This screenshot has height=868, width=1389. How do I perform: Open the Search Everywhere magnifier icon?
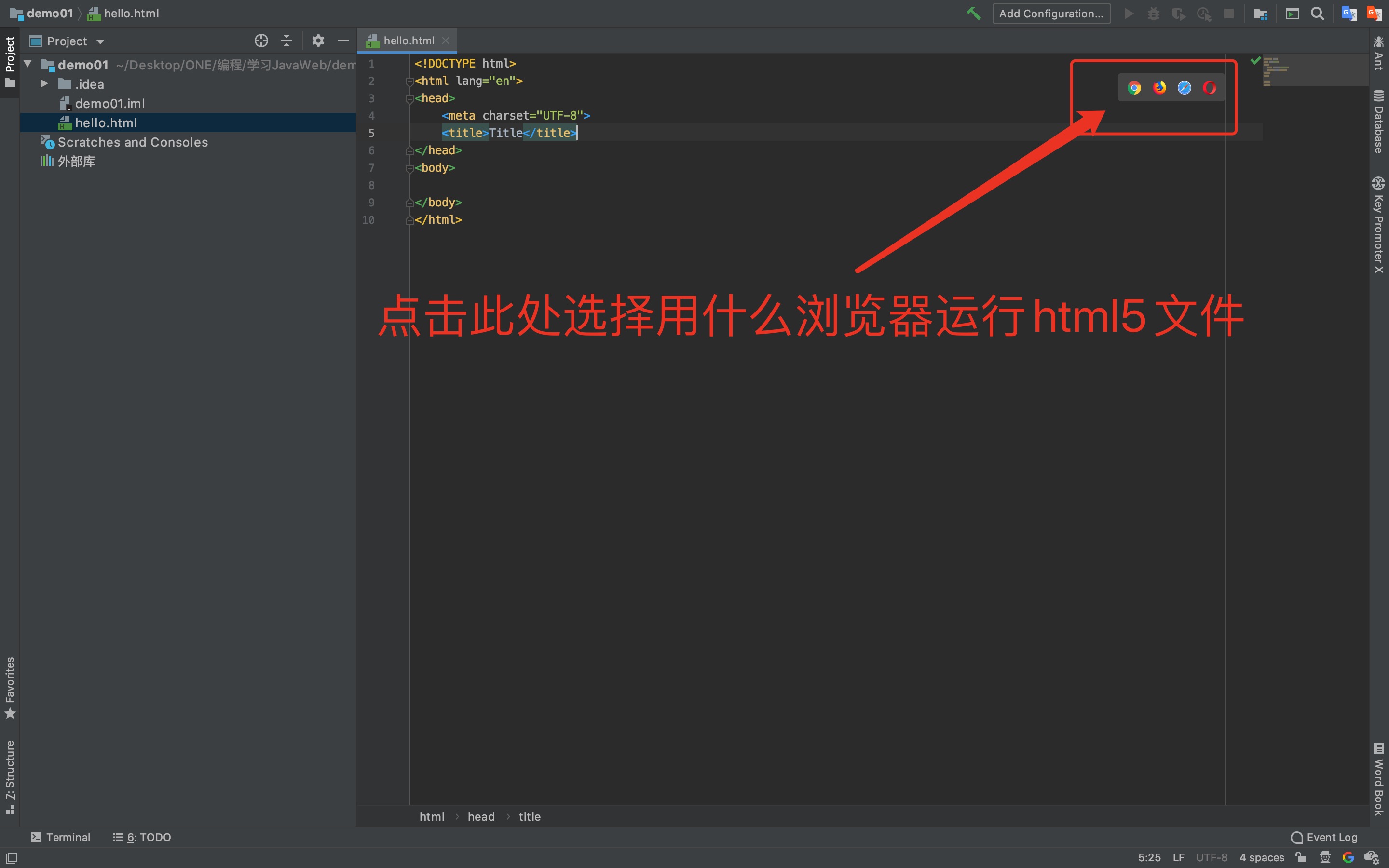point(1317,13)
